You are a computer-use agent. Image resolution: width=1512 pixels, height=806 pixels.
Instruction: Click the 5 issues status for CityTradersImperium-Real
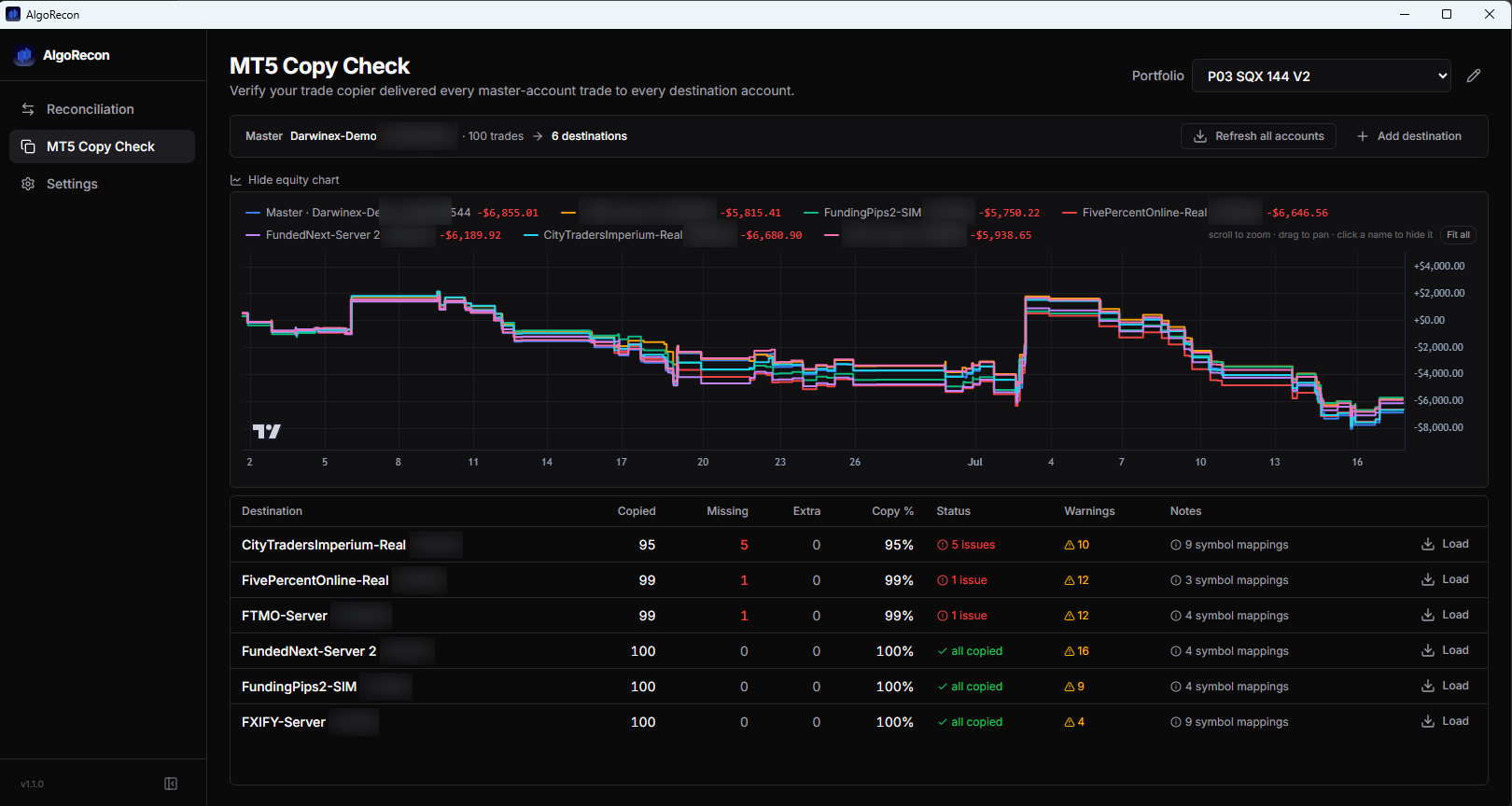(966, 545)
